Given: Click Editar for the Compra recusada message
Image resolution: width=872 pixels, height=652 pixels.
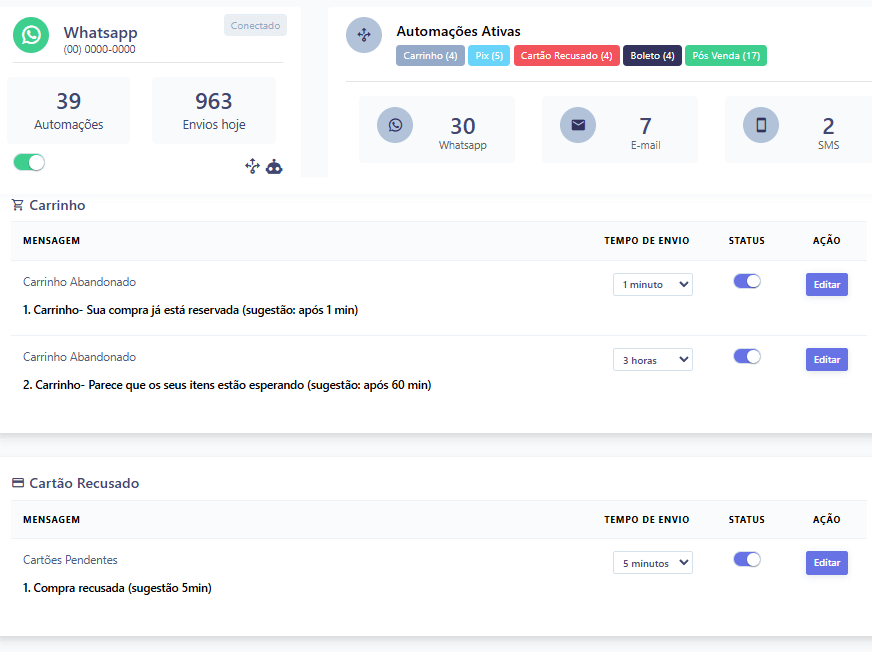Looking at the screenshot, I should coord(826,563).
